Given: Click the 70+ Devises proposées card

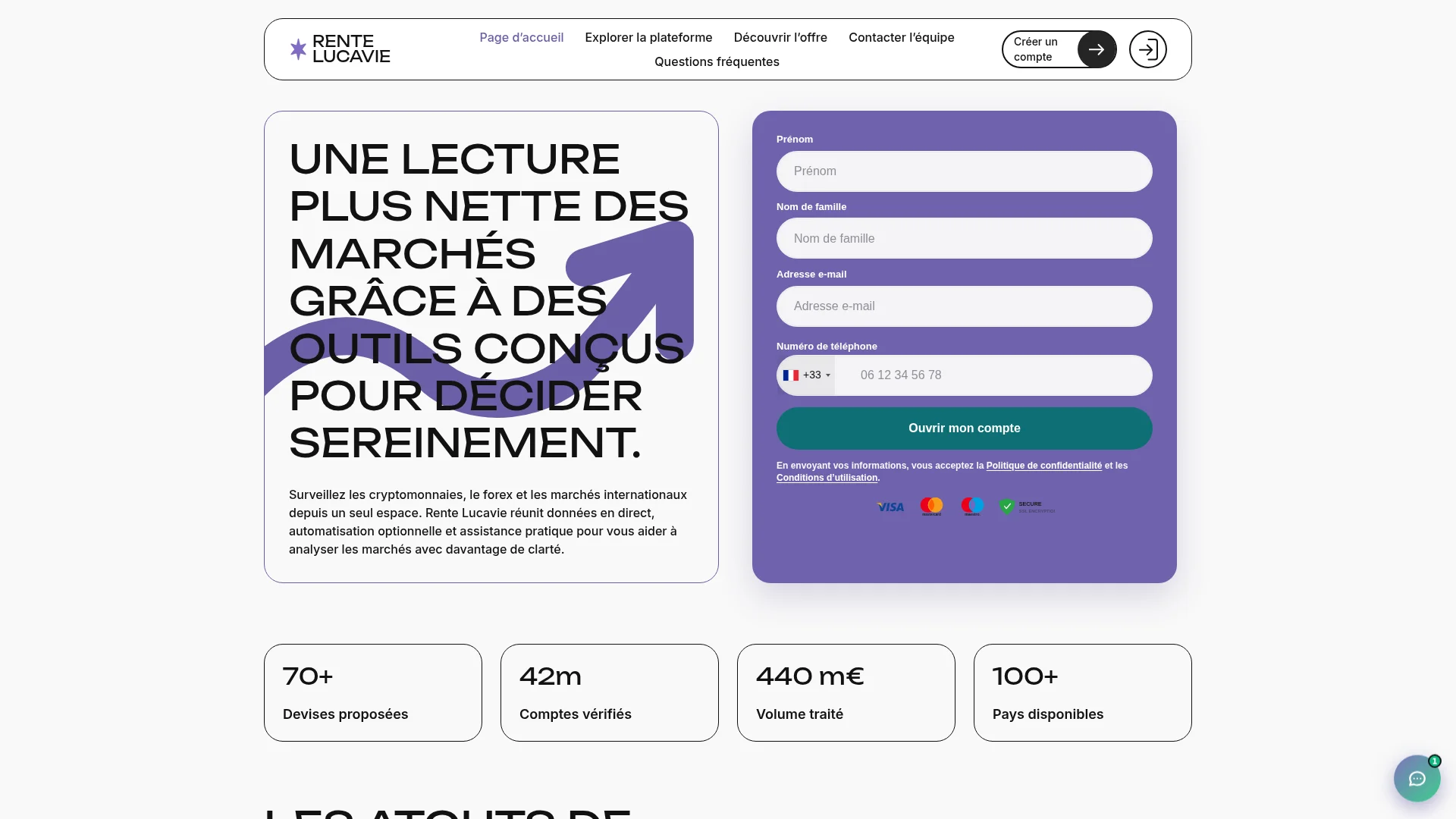Looking at the screenshot, I should pos(372,692).
